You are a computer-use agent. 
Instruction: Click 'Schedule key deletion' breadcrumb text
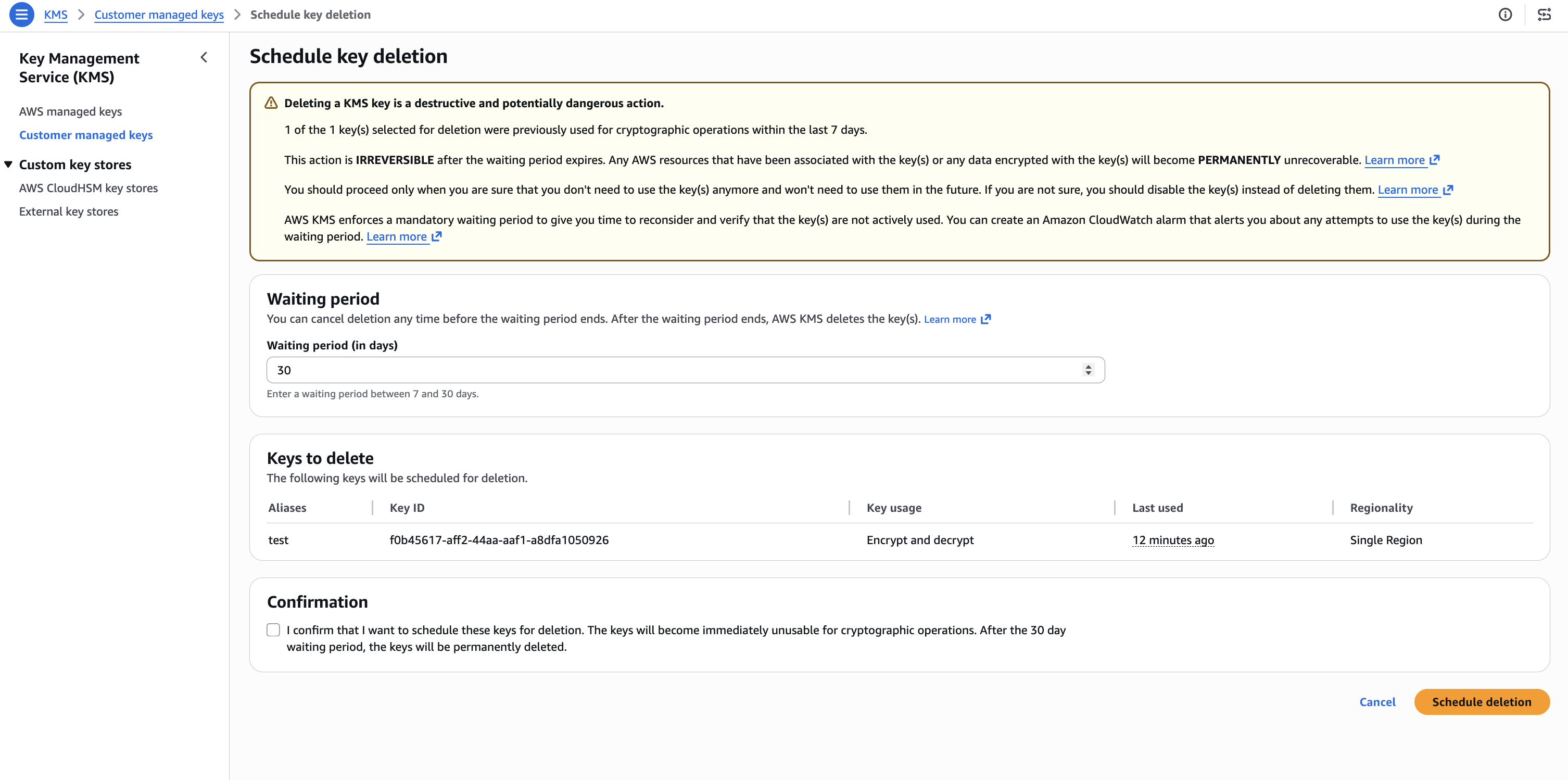[x=310, y=15]
